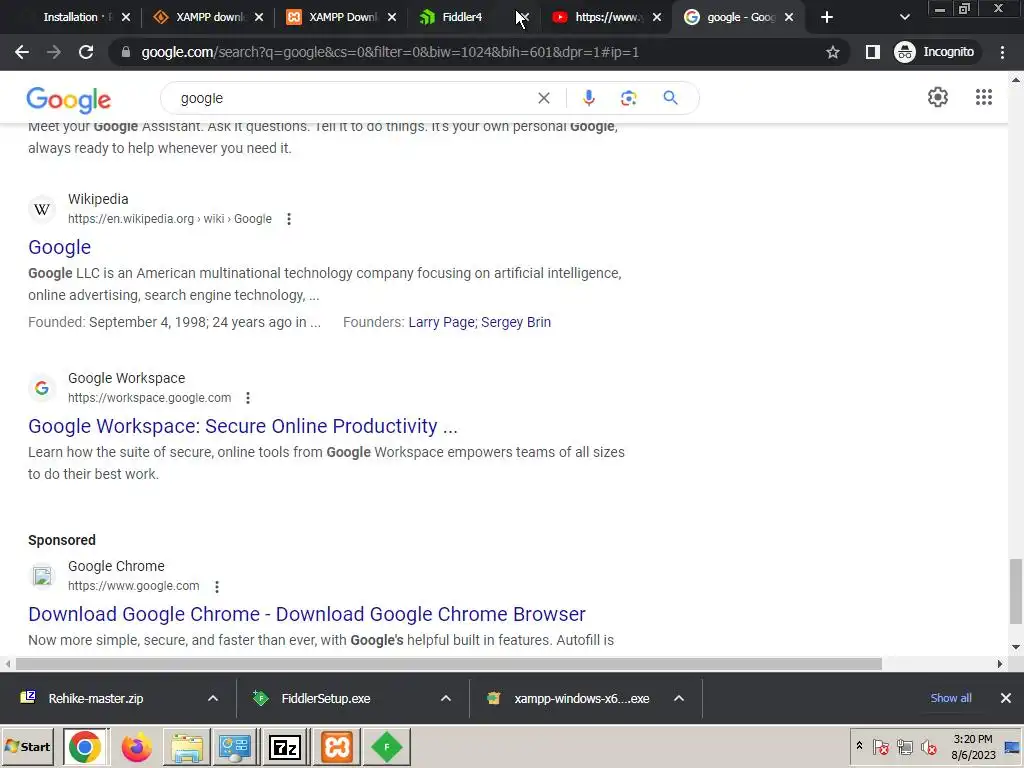Screen dimensions: 1024x768
Task: Open the Control Panel taskbar icon
Action: [x=235, y=746]
